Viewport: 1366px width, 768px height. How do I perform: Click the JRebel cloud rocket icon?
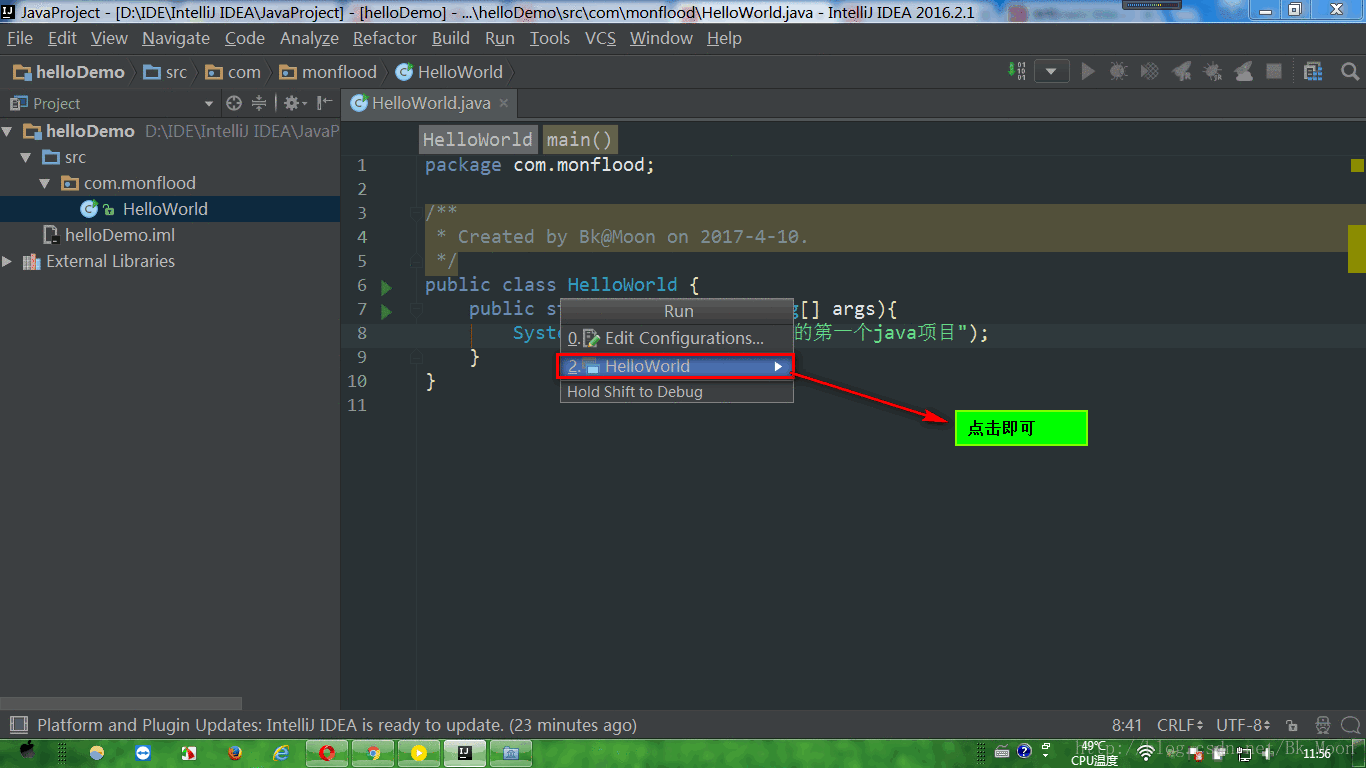(x=1244, y=71)
